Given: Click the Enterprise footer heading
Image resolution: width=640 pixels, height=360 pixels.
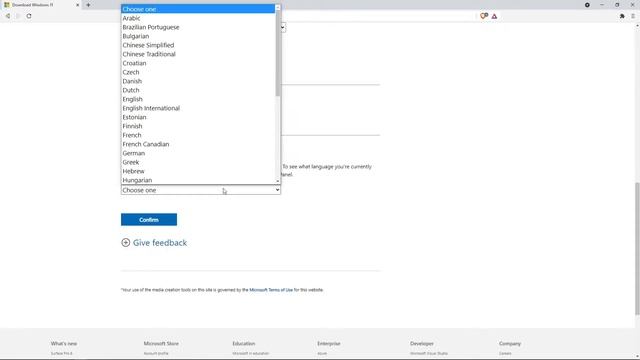Looking at the screenshot, I should pos(329,344).
